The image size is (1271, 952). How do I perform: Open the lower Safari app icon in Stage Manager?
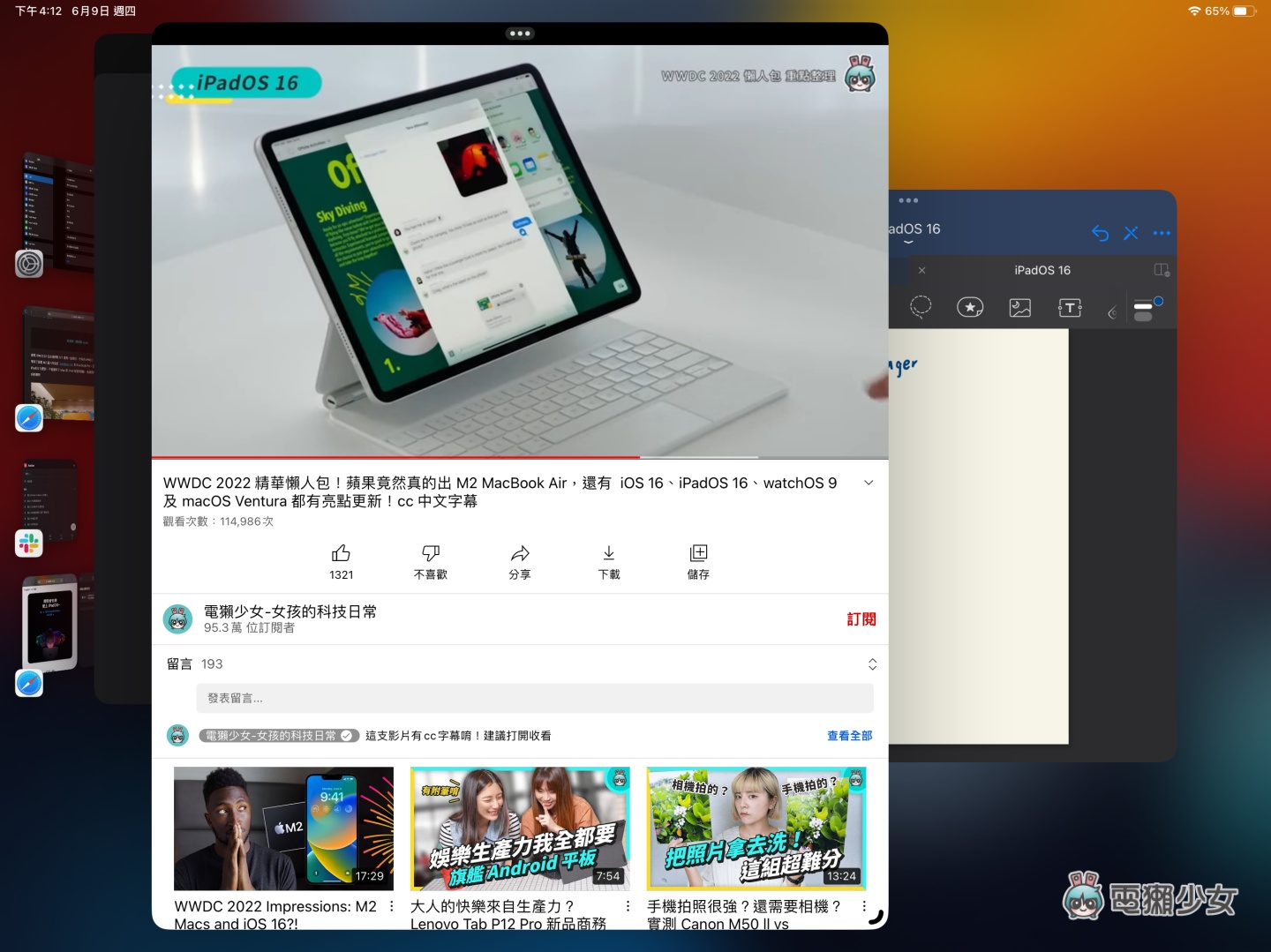(x=29, y=683)
